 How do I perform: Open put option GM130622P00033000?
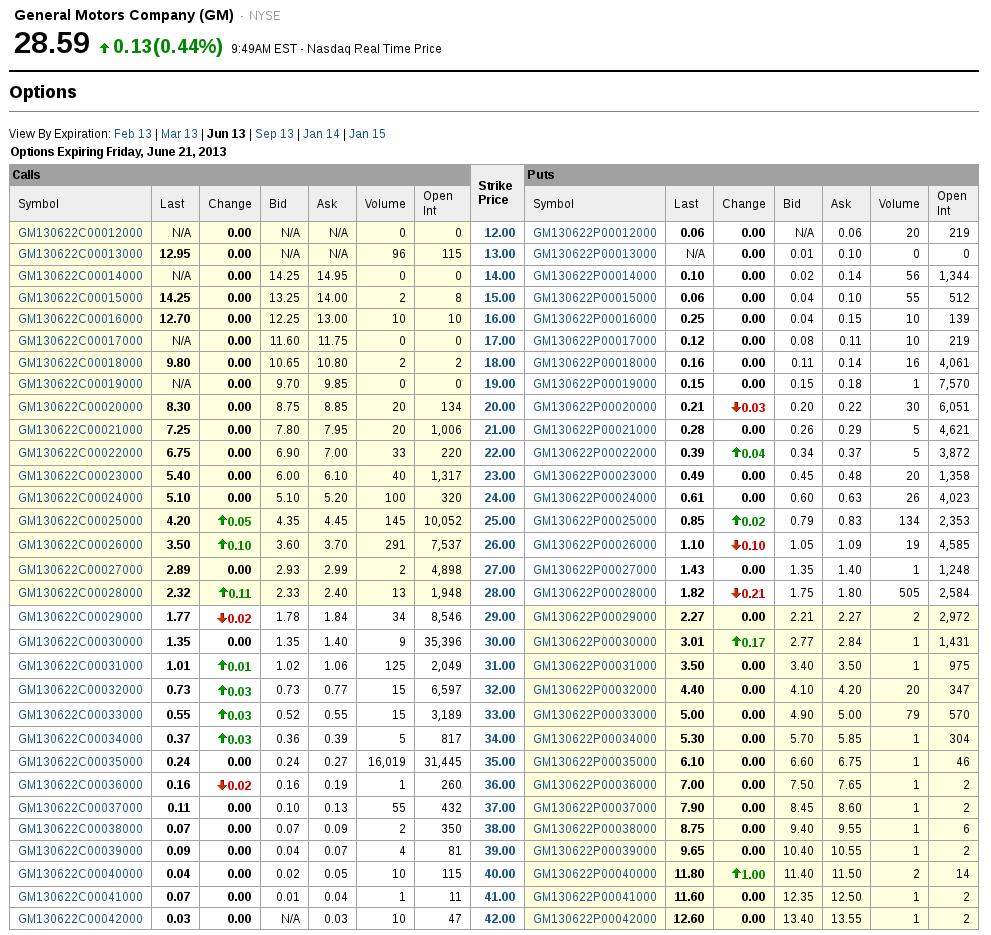click(595, 715)
